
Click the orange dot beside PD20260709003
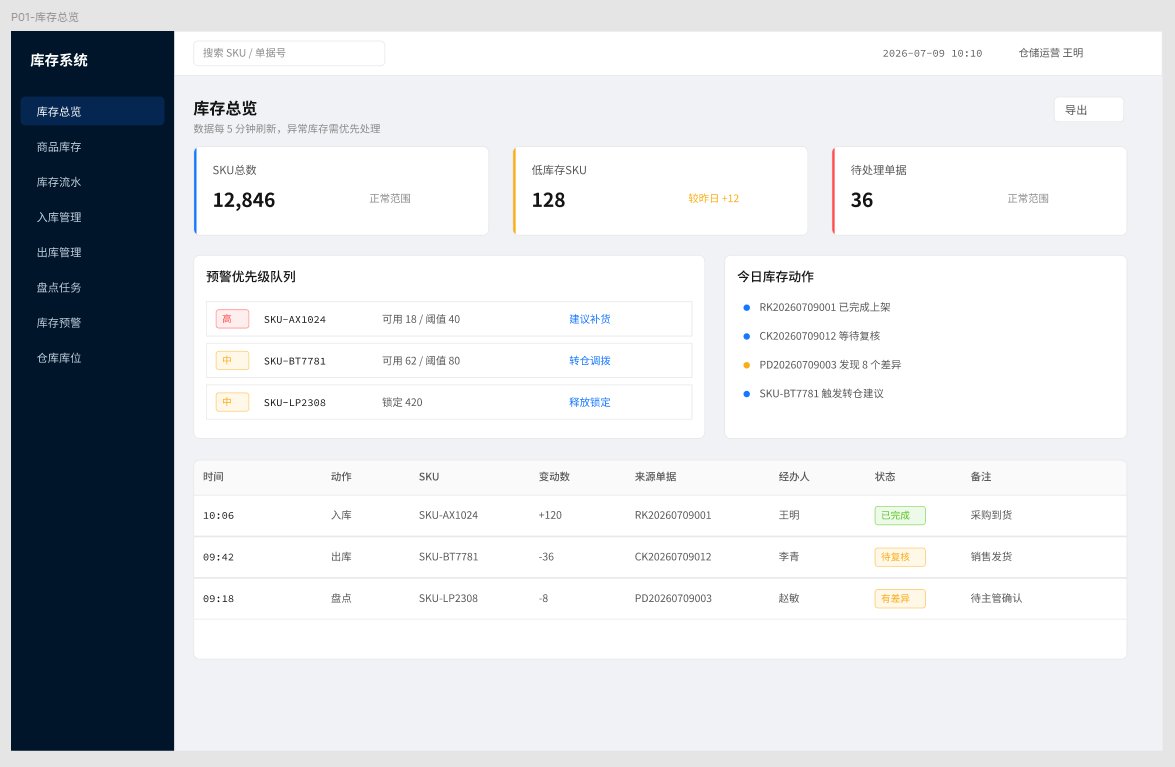[746, 365]
